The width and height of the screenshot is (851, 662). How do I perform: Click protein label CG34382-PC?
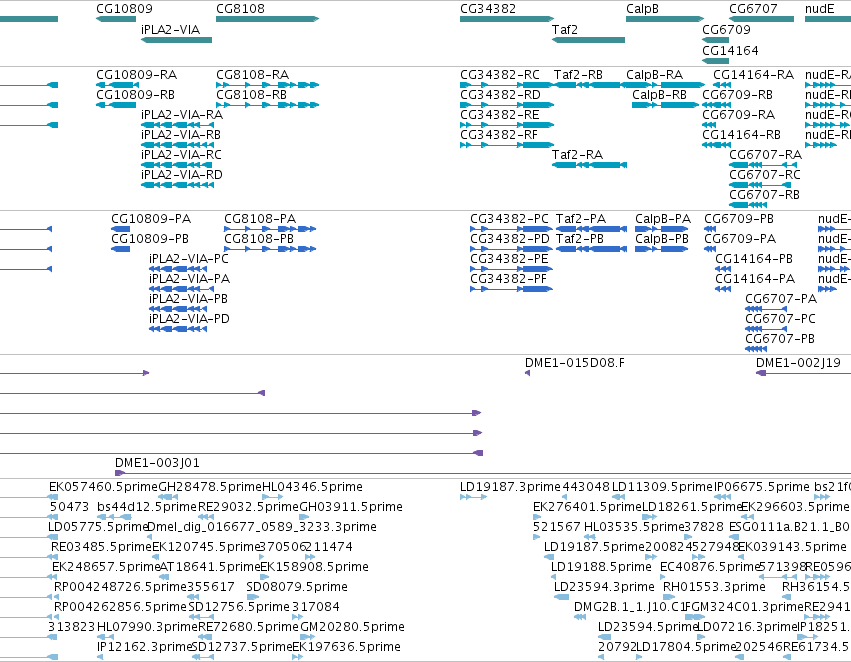pyautogui.click(x=510, y=219)
